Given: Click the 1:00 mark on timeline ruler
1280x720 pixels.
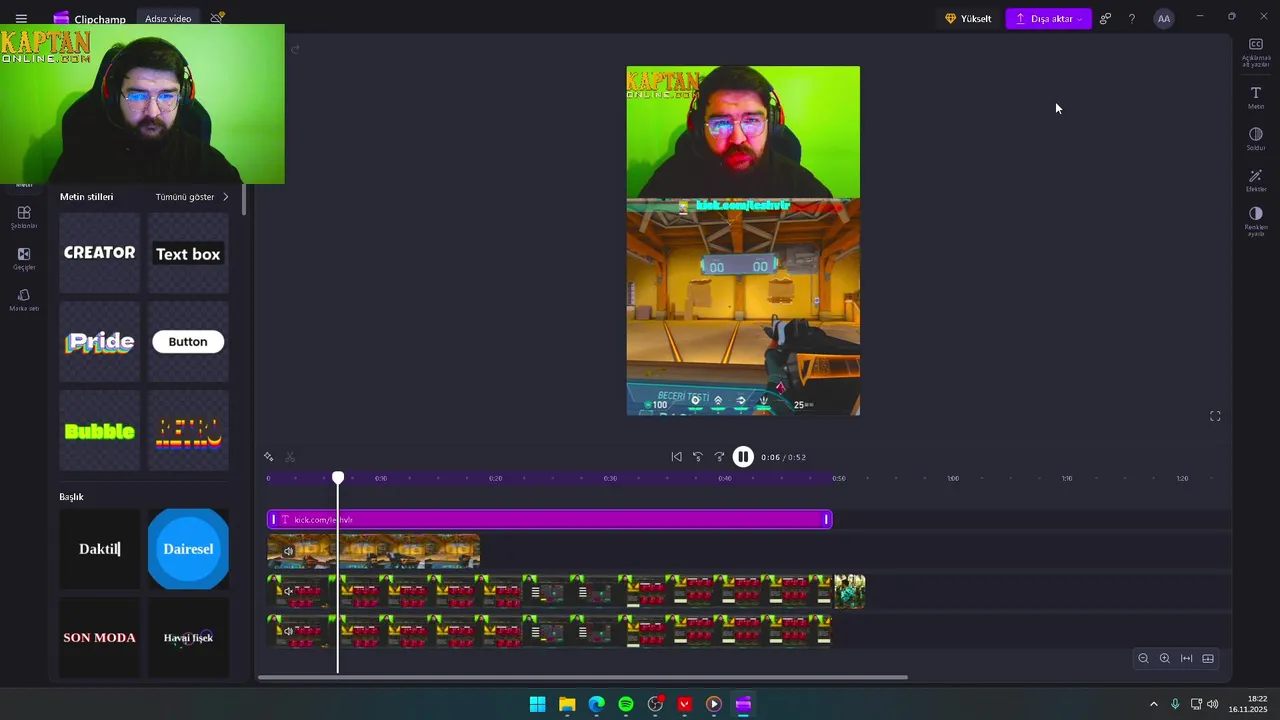Looking at the screenshot, I should (953, 478).
